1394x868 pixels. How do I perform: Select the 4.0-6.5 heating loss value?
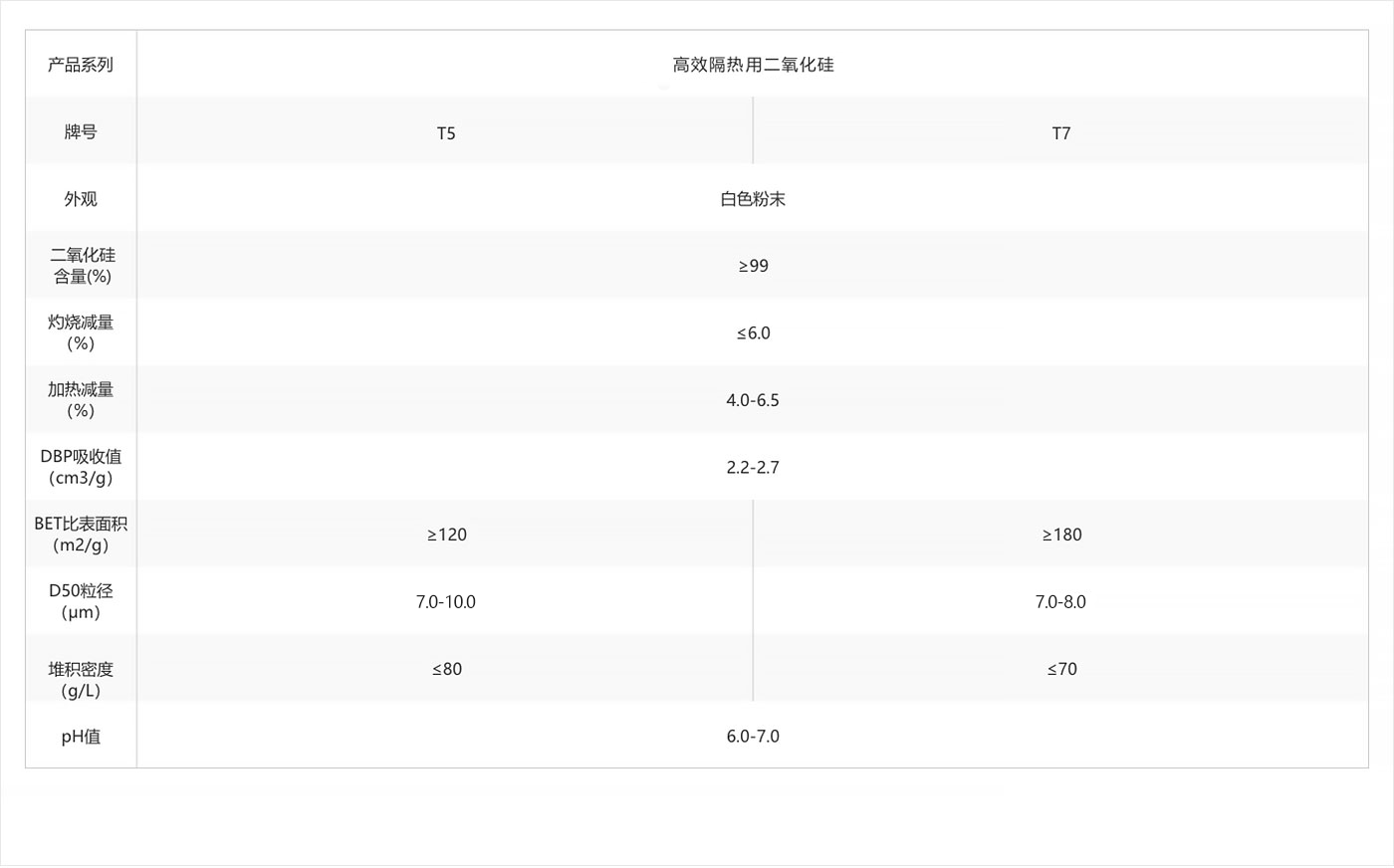pyautogui.click(x=753, y=400)
